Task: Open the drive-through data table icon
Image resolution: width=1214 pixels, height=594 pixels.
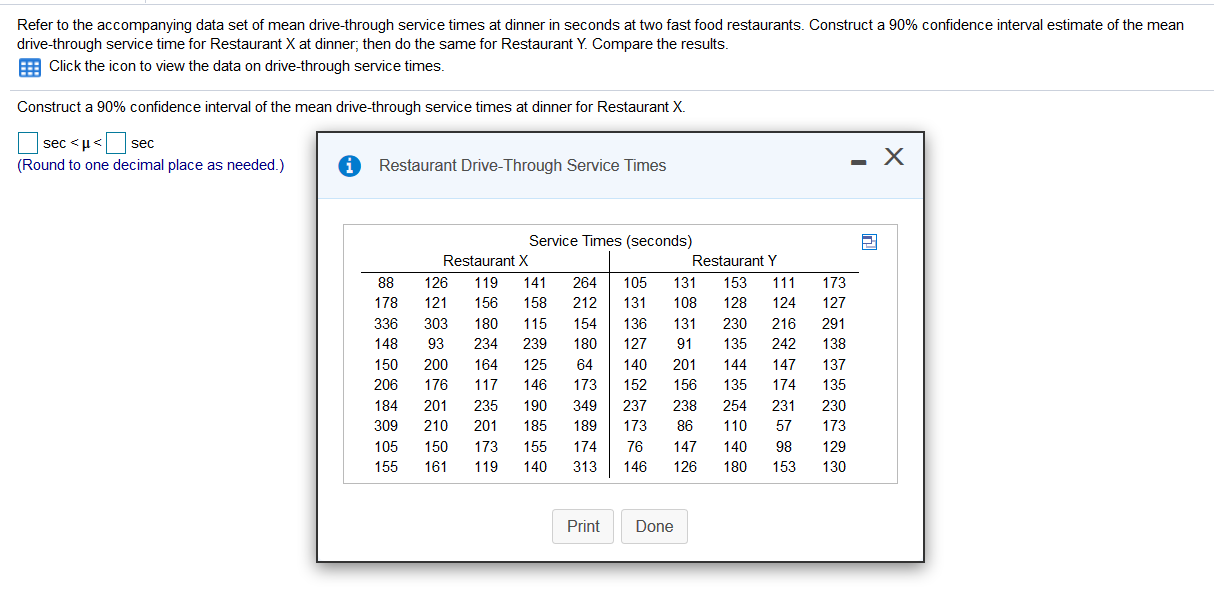Action: coord(29,67)
